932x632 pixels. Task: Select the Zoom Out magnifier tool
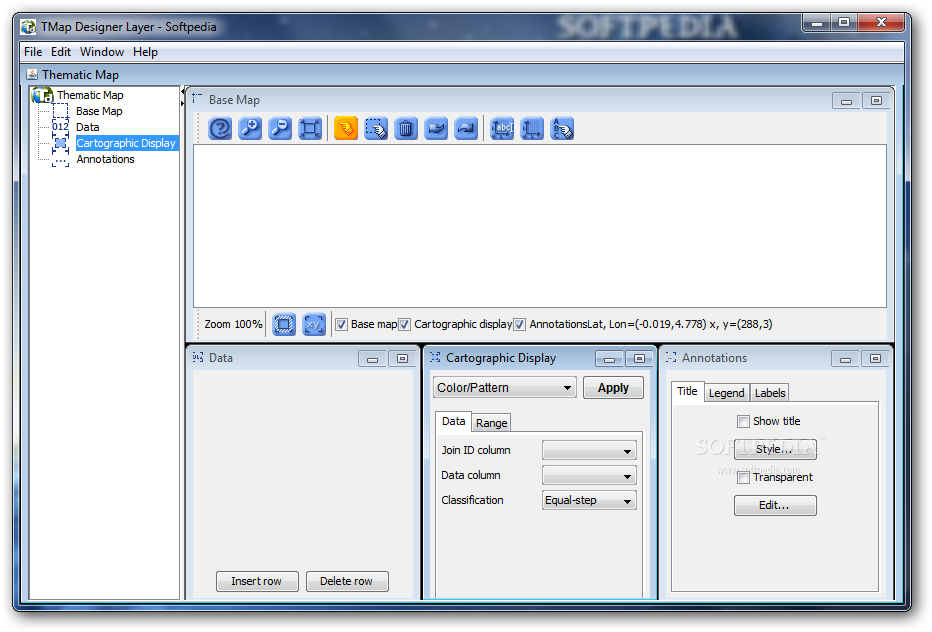[280, 128]
